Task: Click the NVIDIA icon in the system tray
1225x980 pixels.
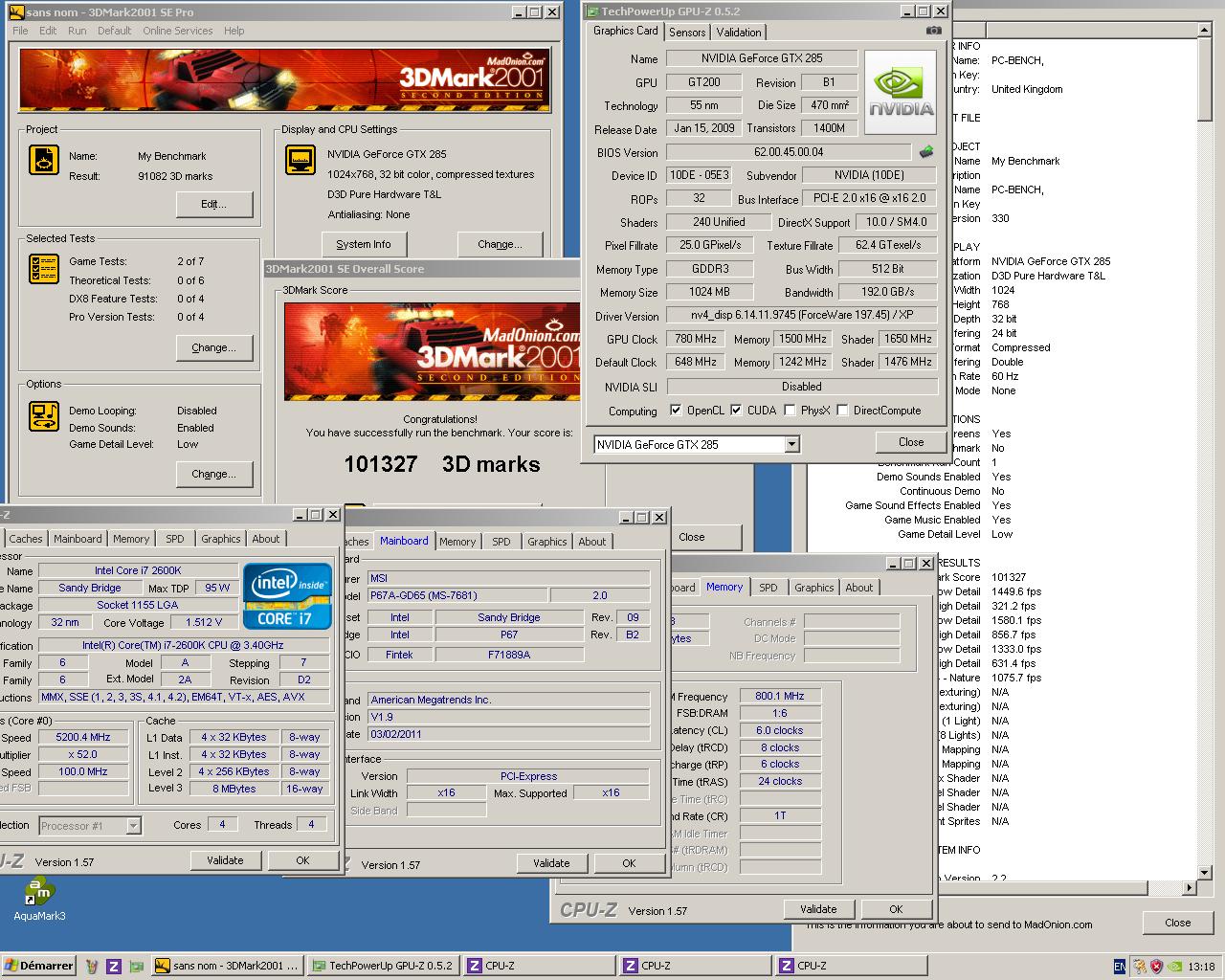Action: [x=1174, y=966]
